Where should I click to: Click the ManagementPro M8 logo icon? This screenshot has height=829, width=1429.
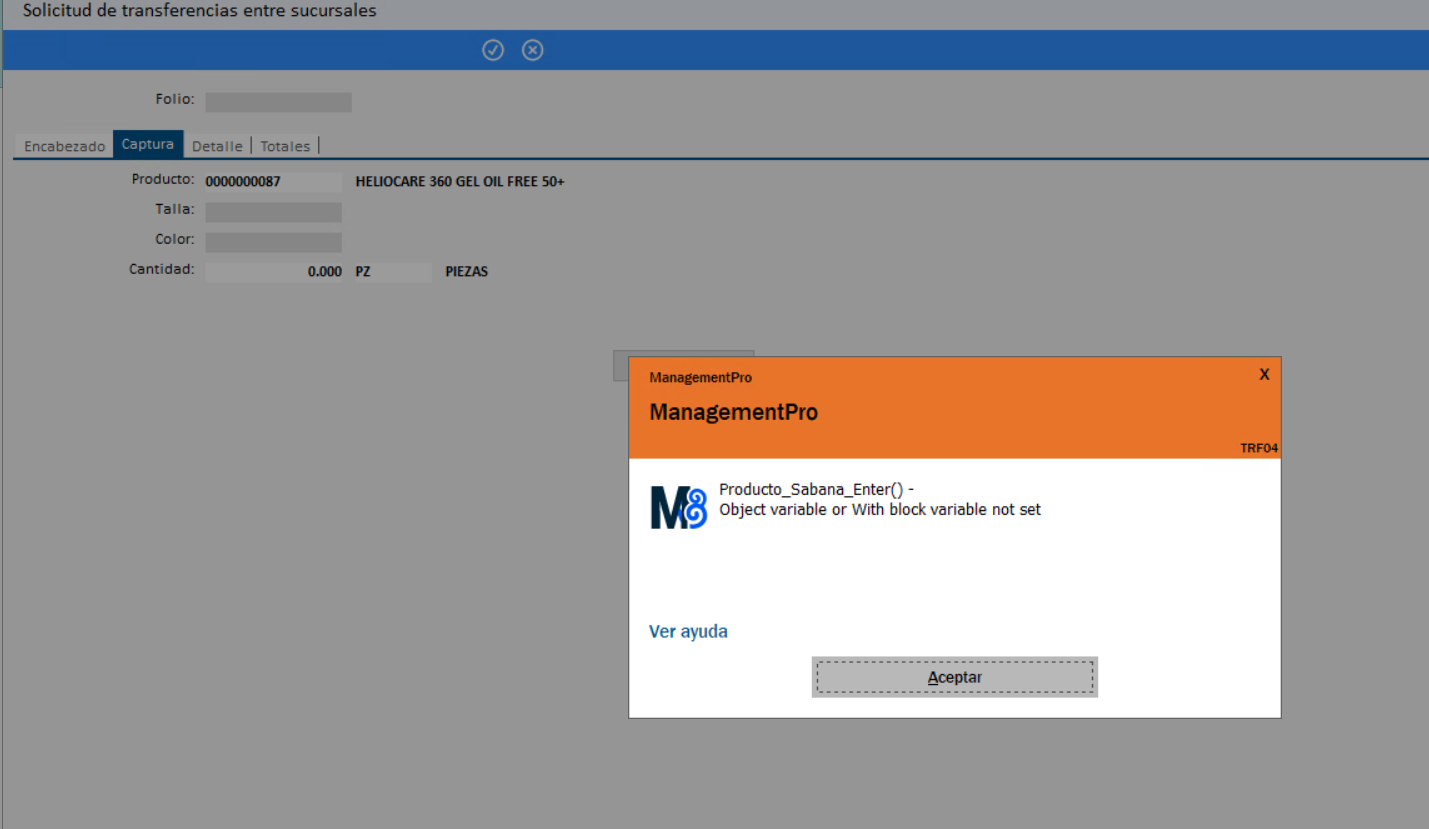click(678, 507)
